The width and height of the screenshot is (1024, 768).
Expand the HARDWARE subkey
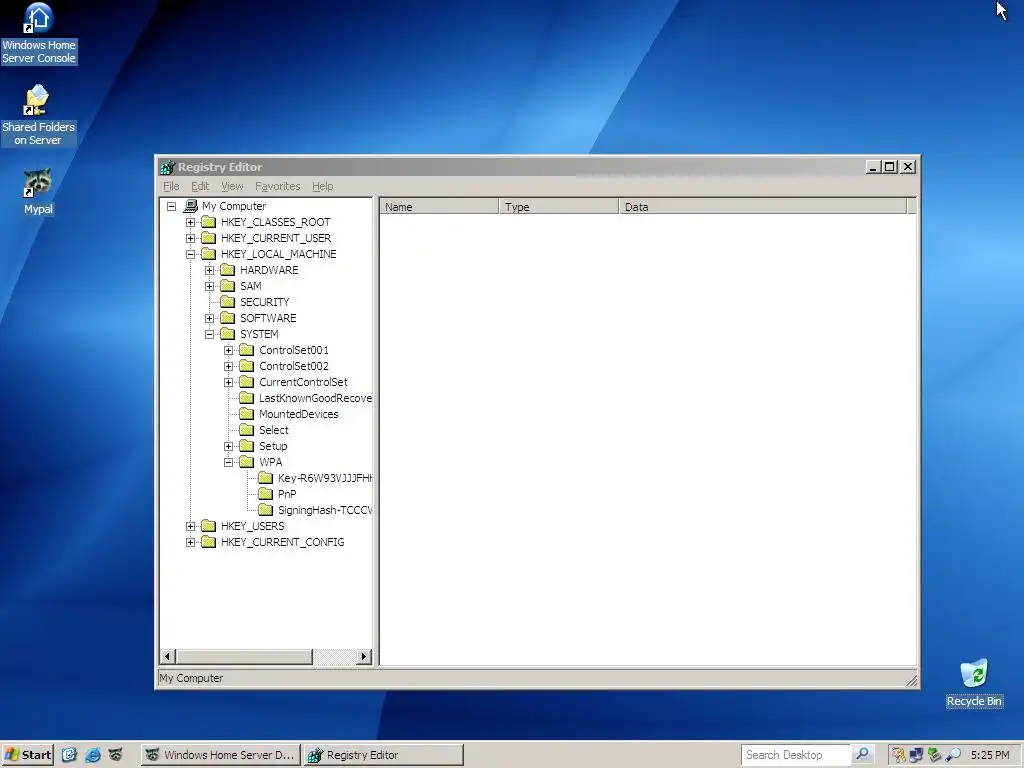(209, 270)
